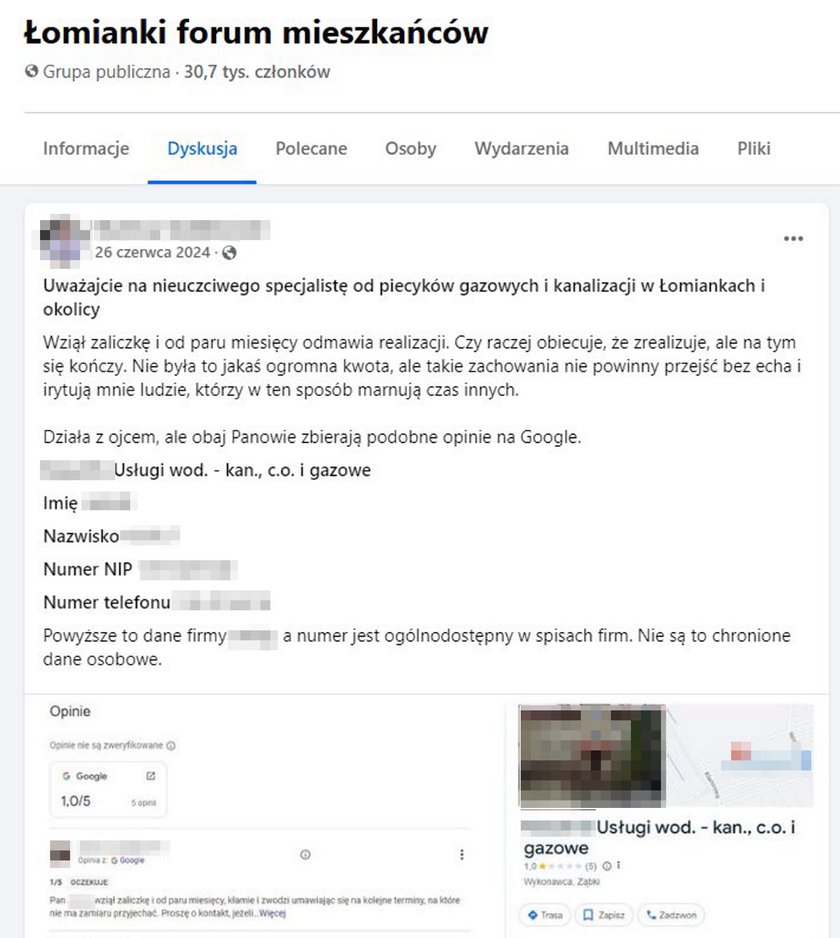
Task: Click the info icon on review row
Action: tap(305, 854)
